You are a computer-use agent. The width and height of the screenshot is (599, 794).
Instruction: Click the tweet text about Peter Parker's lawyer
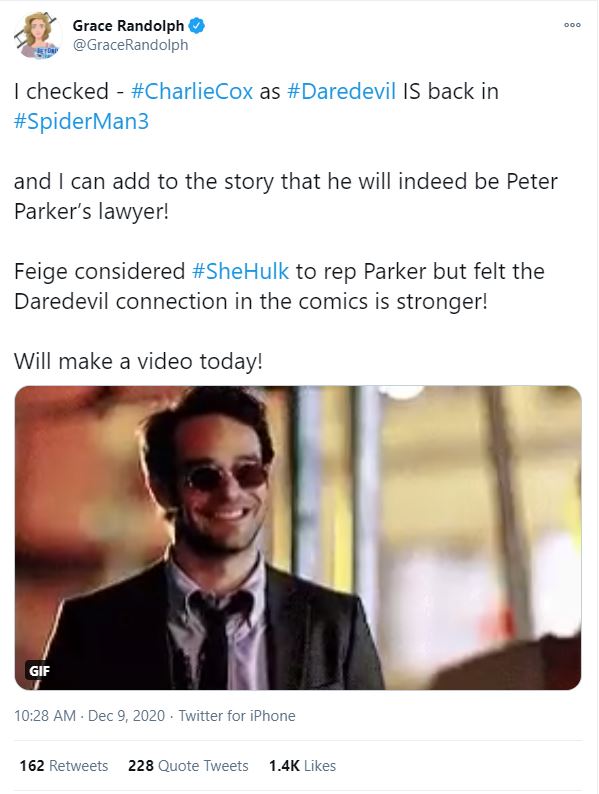tap(285, 196)
